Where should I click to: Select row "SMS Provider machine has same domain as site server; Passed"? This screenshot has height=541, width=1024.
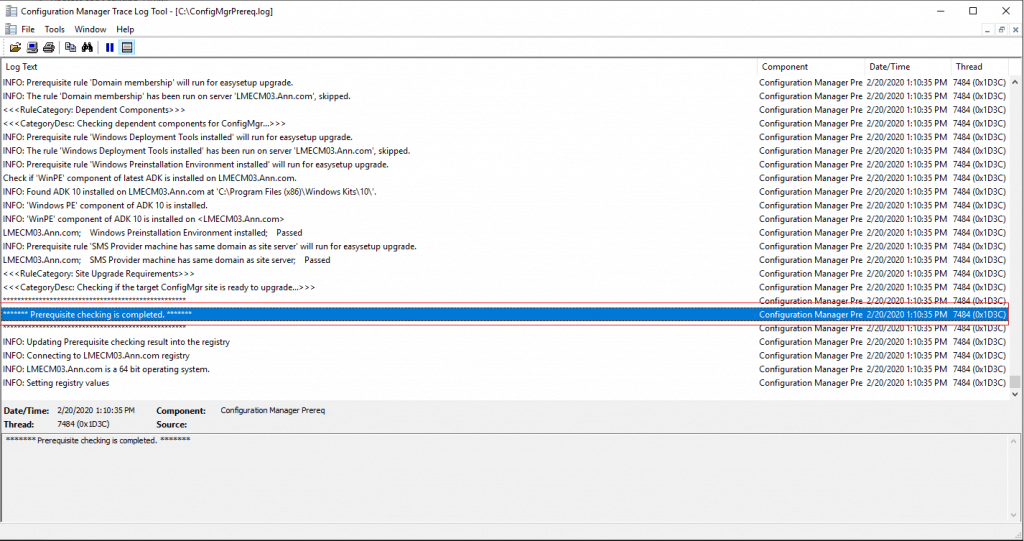[x=505, y=260]
